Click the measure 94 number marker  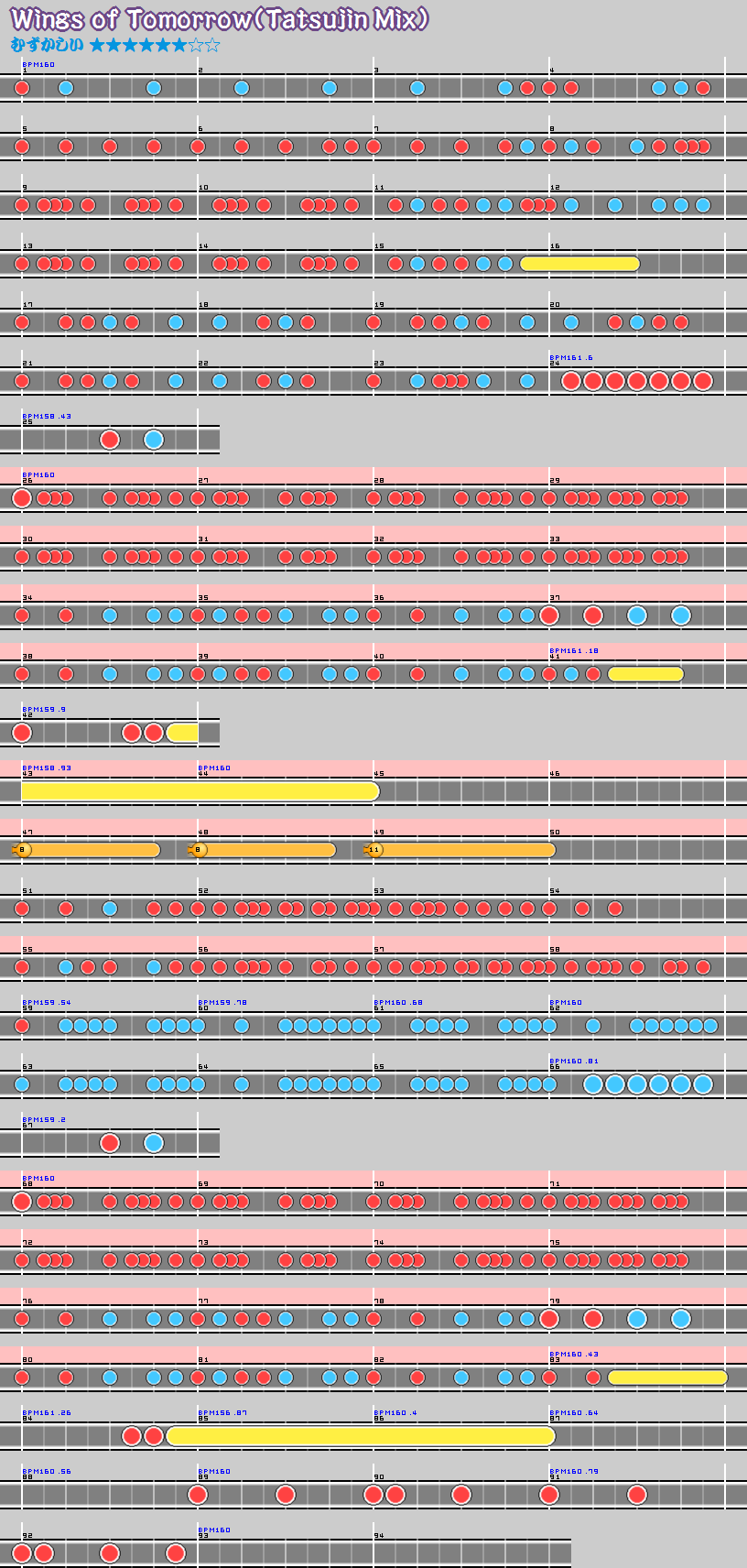[x=379, y=1536]
